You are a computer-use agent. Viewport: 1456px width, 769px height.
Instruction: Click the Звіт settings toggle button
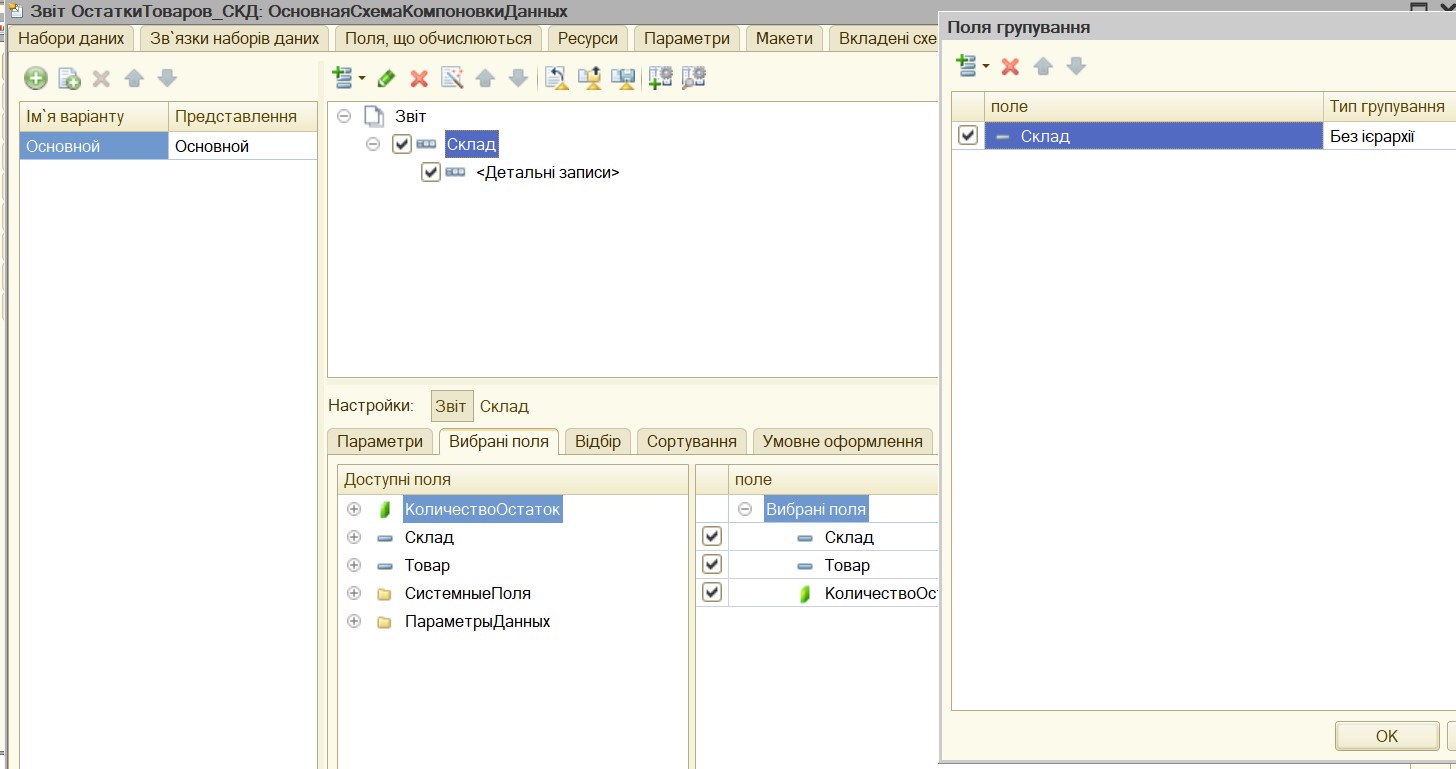451,406
